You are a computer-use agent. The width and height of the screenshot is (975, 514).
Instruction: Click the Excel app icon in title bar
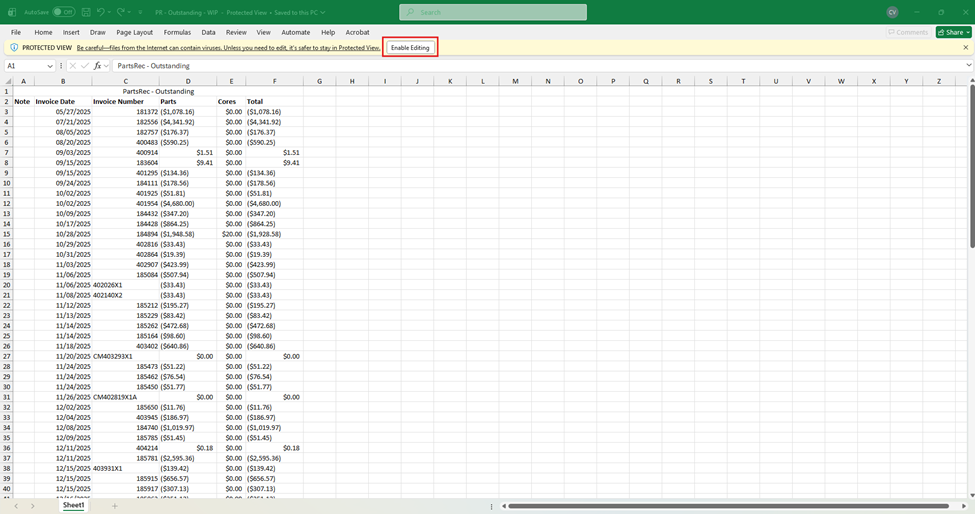12,12
